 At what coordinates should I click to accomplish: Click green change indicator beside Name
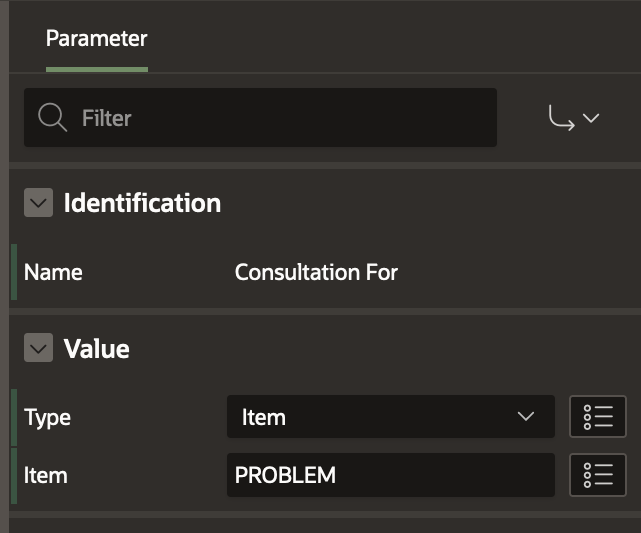click(14, 272)
